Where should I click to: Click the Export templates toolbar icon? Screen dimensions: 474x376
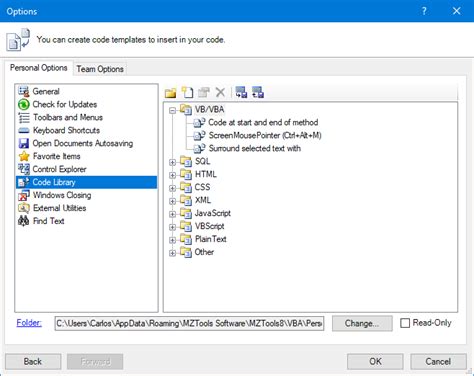[x=258, y=92]
